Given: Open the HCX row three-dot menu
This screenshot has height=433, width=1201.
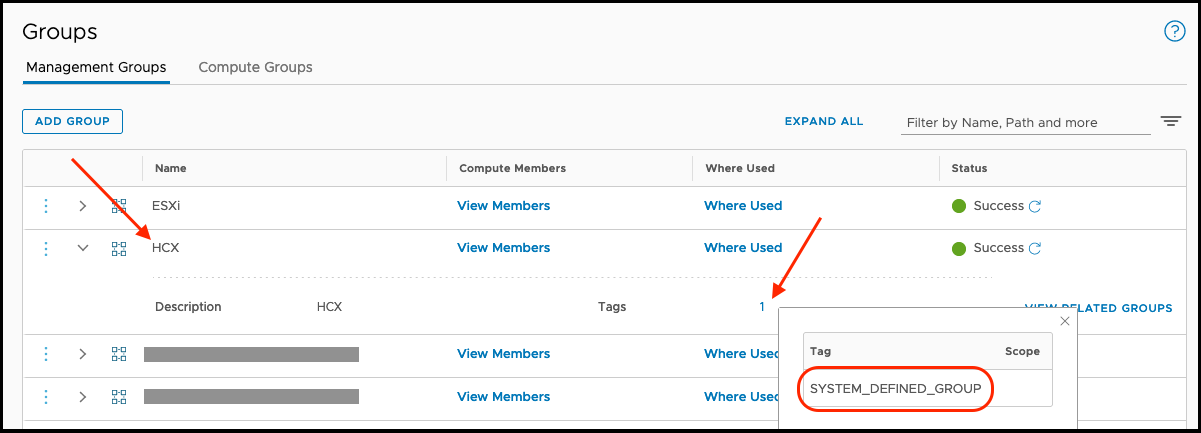Looking at the screenshot, I should click(x=46, y=248).
